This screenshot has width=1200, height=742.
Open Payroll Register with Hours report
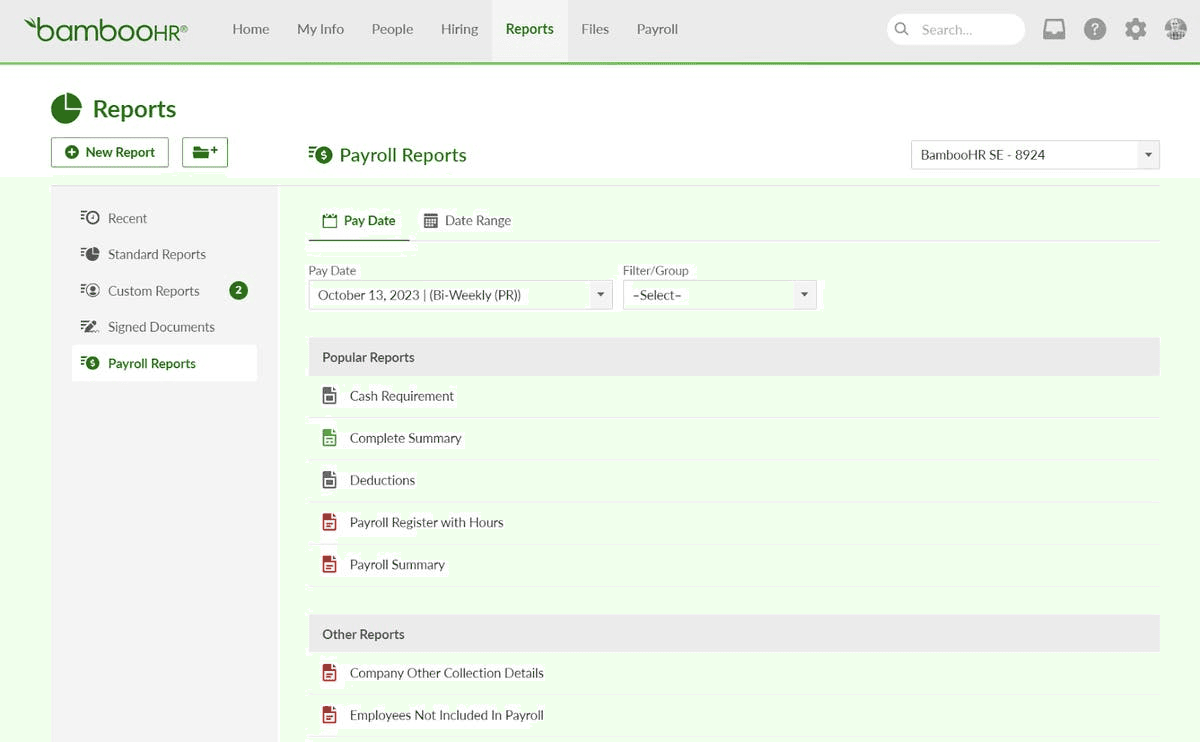[x=427, y=522]
